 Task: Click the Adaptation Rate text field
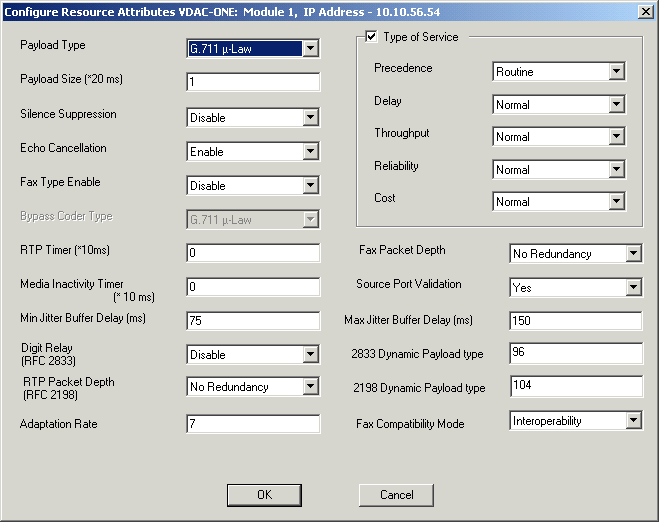pos(253,424)
